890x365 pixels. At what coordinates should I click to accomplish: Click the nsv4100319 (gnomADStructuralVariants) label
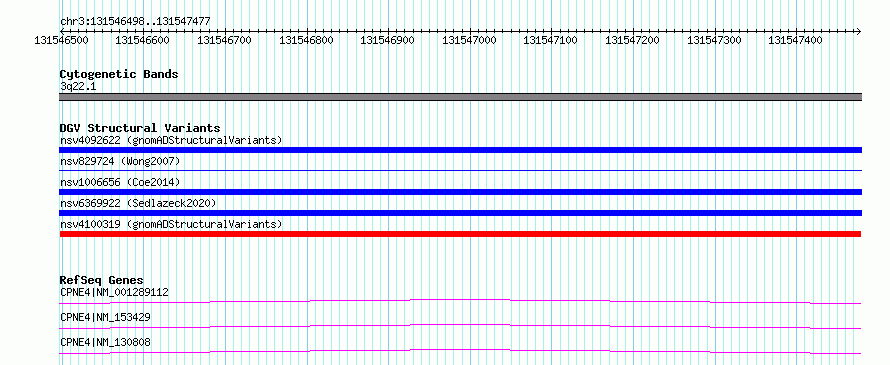(171, 224)
